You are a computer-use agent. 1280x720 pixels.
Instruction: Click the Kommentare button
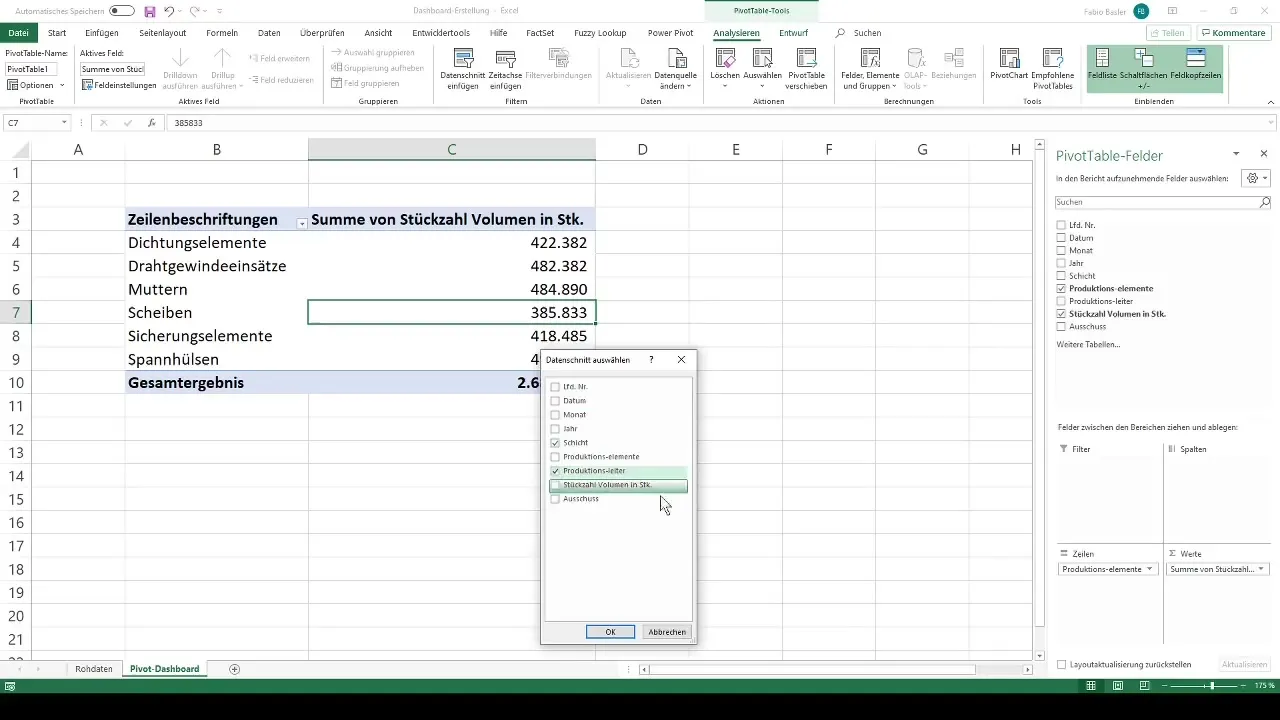click(1233, 33)
